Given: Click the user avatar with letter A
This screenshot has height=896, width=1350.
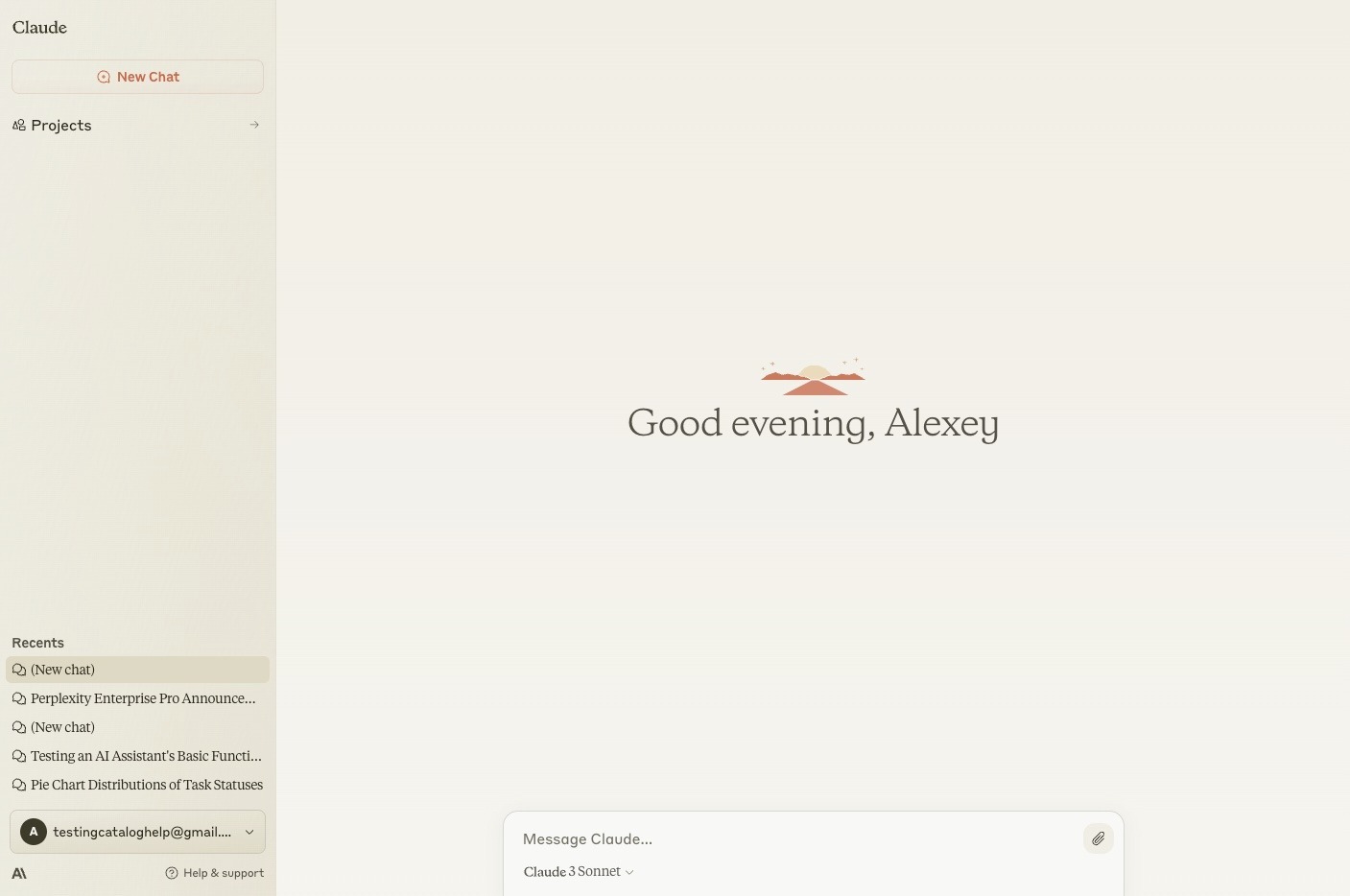Looking at the screenshot, I should pos(34,832).
